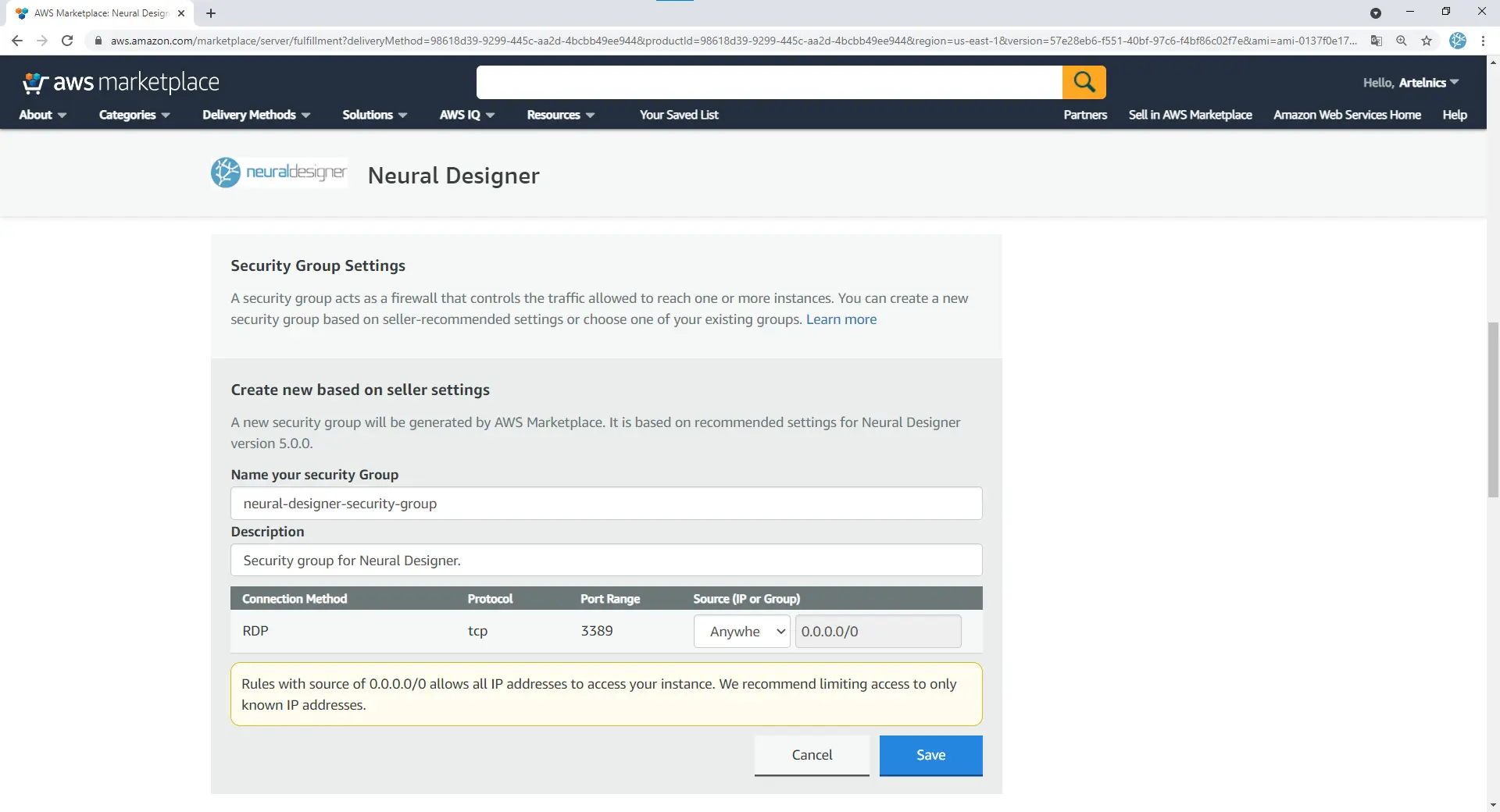Follow the Learn more link
1500x812 pixels.
pyautogui.click(x=841, y=319)
